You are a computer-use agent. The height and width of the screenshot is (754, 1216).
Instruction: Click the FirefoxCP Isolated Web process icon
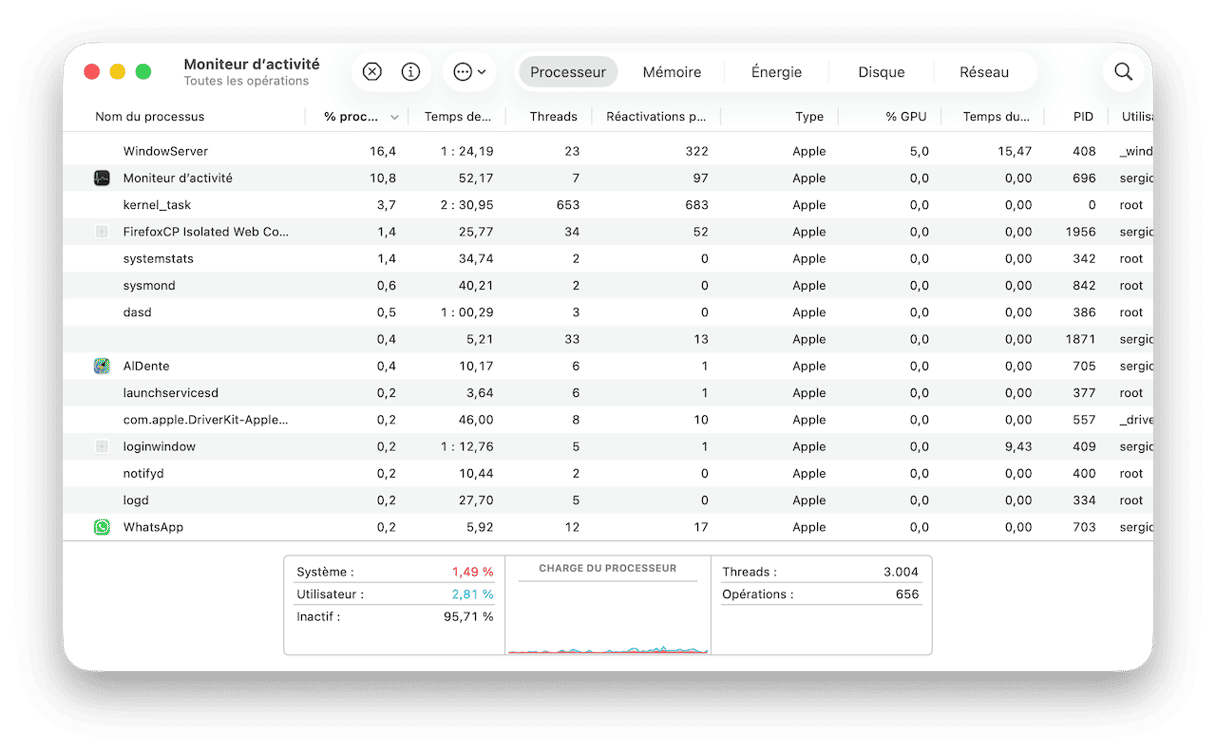coord(102,232)
